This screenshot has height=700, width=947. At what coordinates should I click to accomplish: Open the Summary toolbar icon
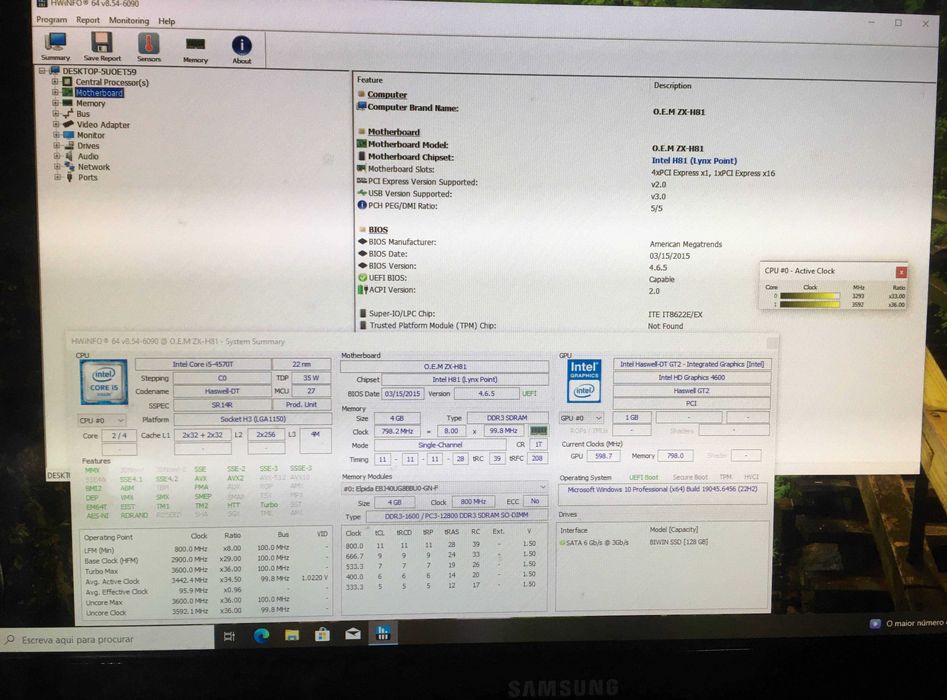click(x=56, y=47)
